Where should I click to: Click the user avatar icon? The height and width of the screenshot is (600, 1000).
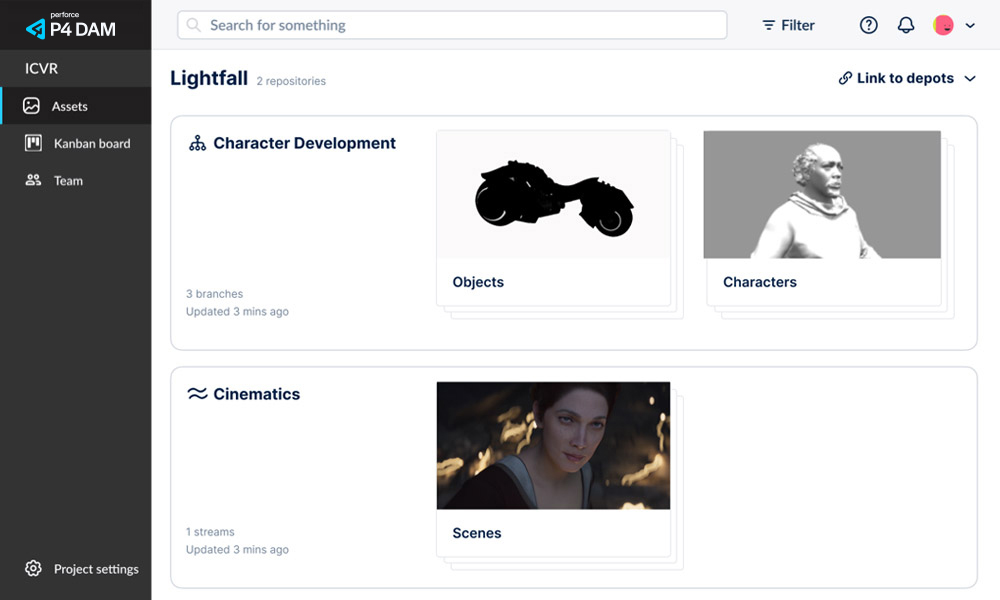point(943,26)
